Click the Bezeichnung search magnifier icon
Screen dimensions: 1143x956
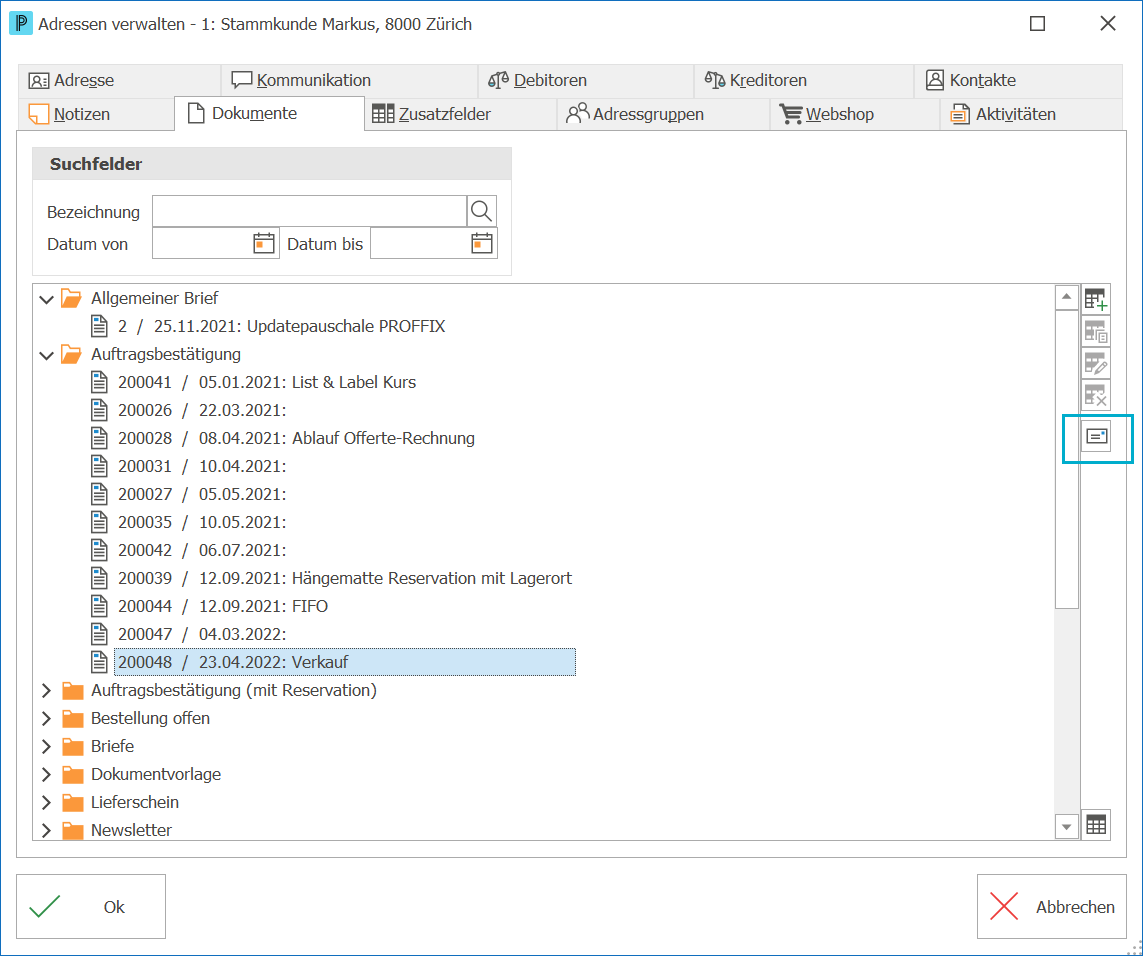click(481, 211)
